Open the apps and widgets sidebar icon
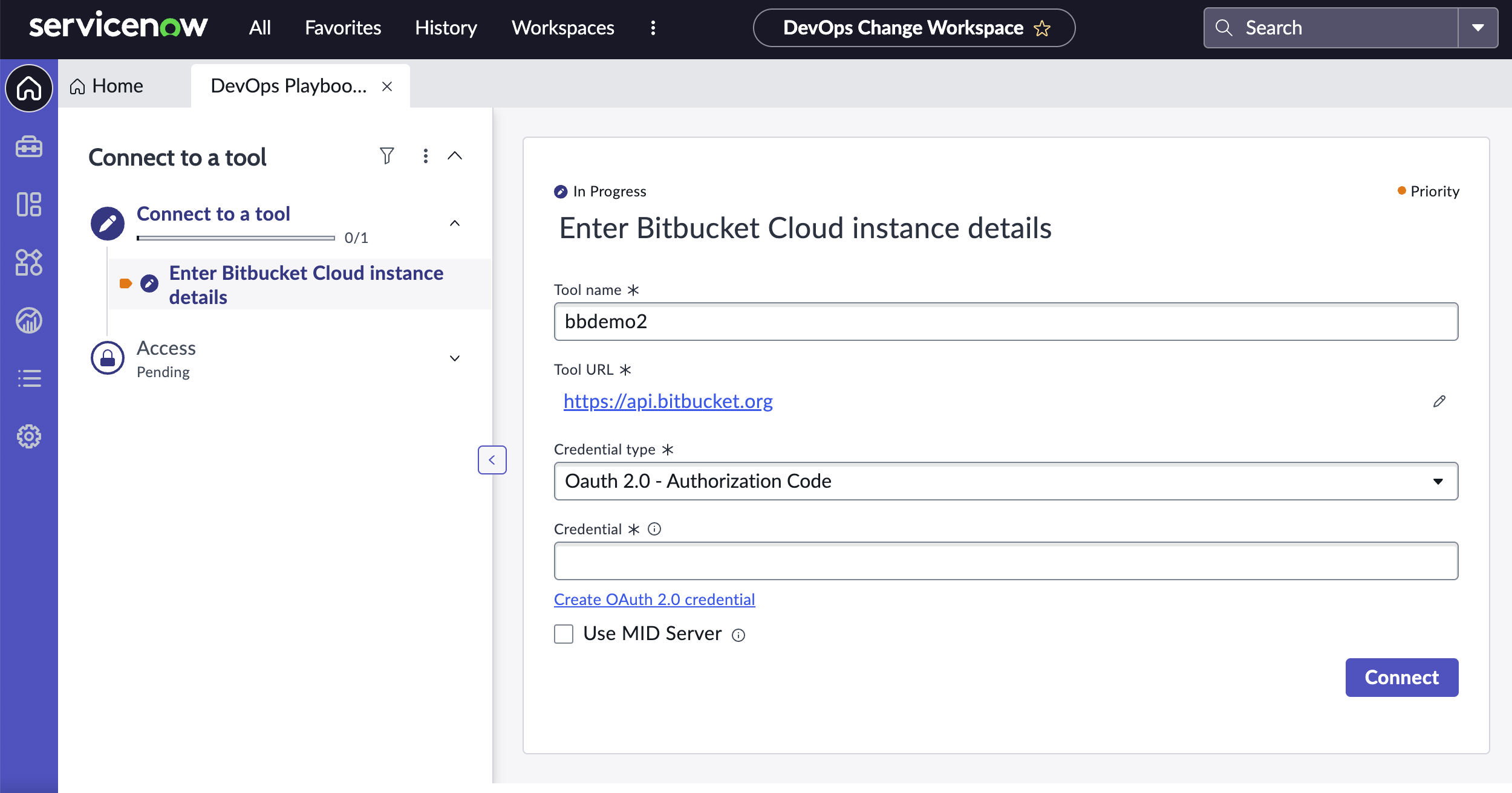This screenshot has width=1512, height=793. click(x=29, y=262)
